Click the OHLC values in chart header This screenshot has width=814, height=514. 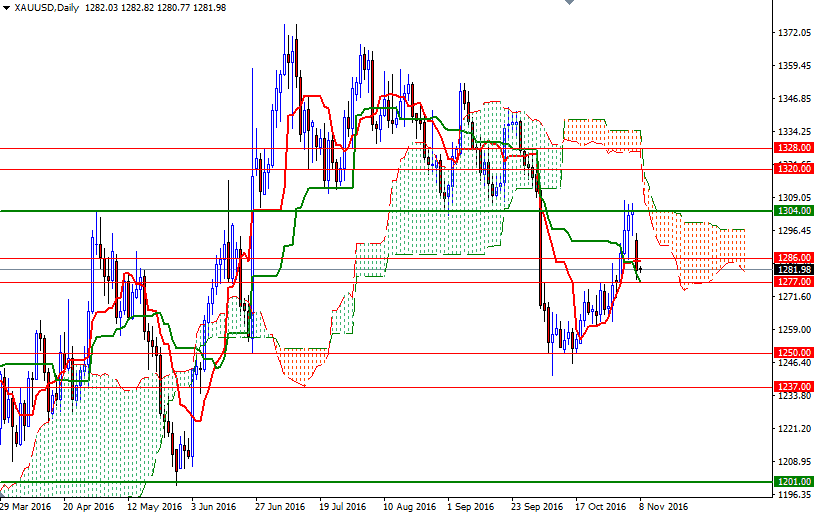[155, 8]
